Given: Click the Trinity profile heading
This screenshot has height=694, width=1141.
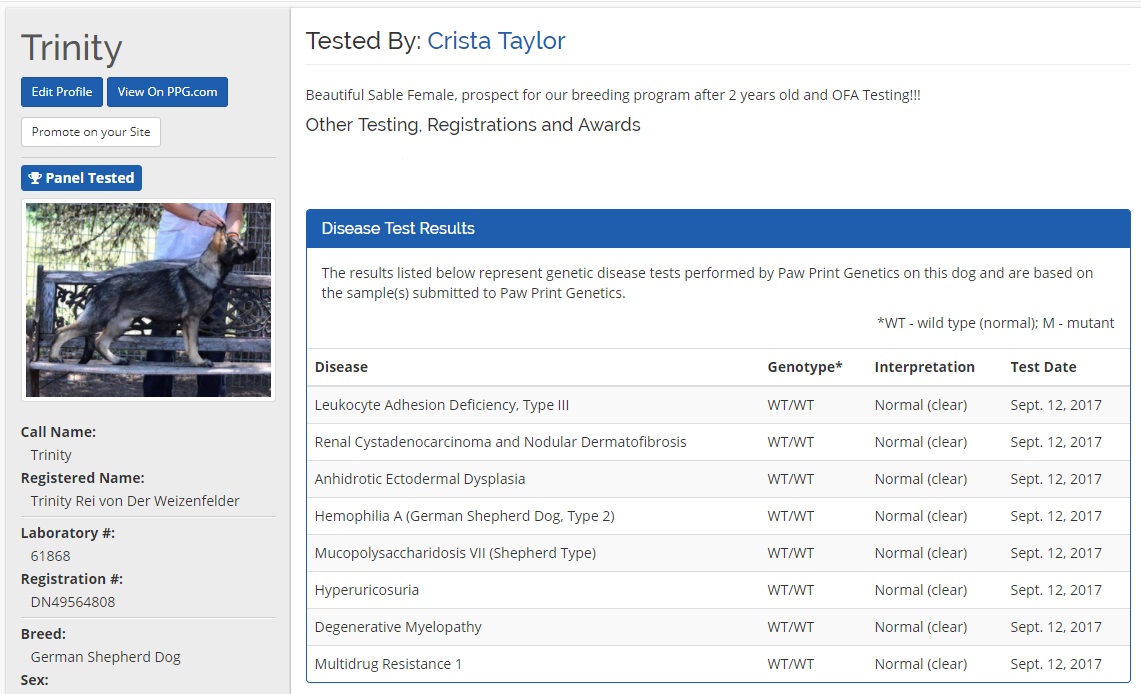Looking at the screenshot, I should (71, 48).
